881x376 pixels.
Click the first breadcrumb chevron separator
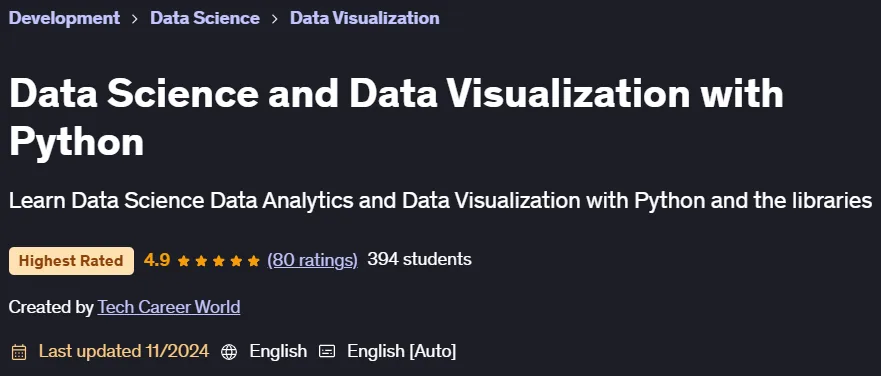135,19
